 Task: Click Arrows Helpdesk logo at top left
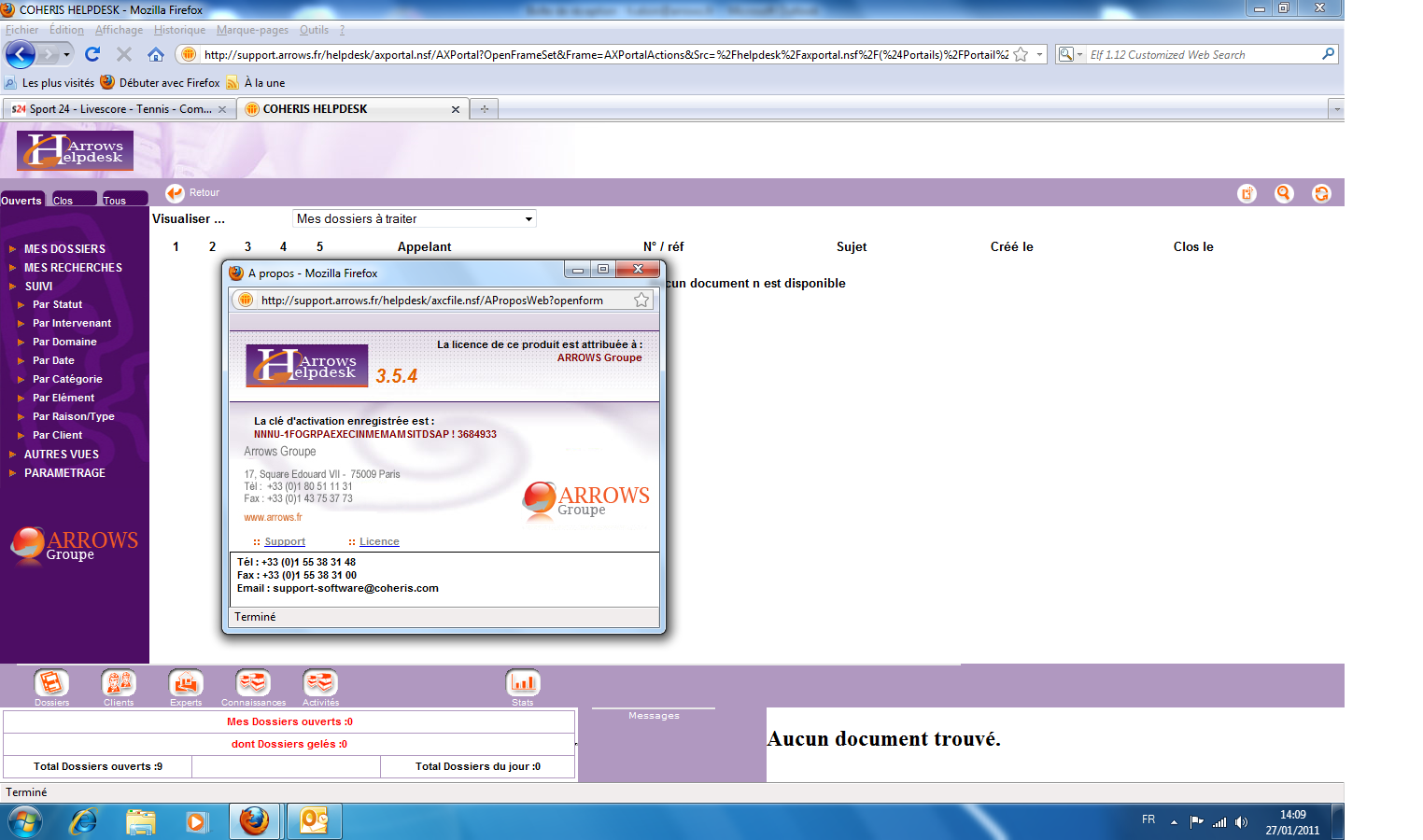tap(75, 150)
